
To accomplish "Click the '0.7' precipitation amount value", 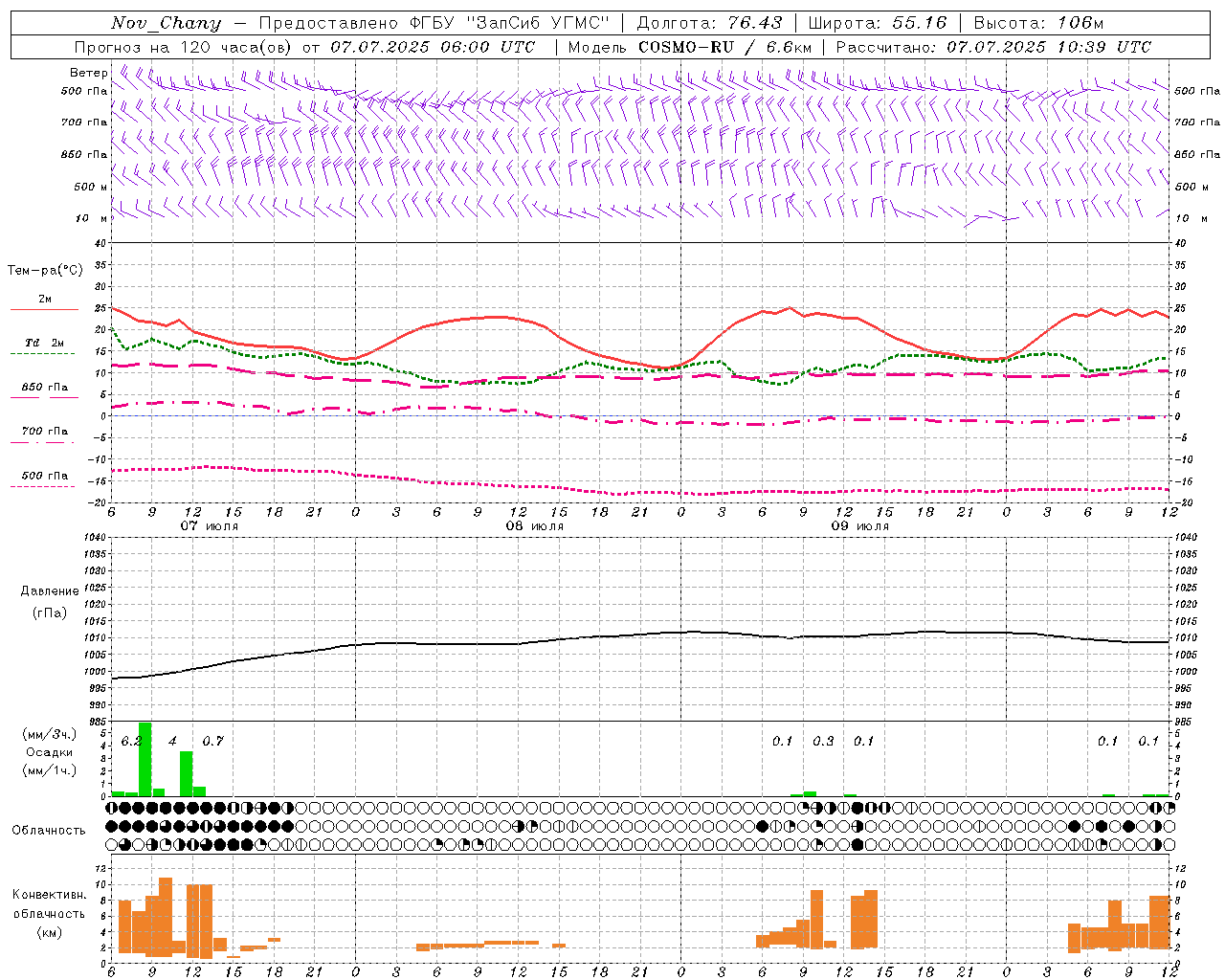I will click(212, 741).
